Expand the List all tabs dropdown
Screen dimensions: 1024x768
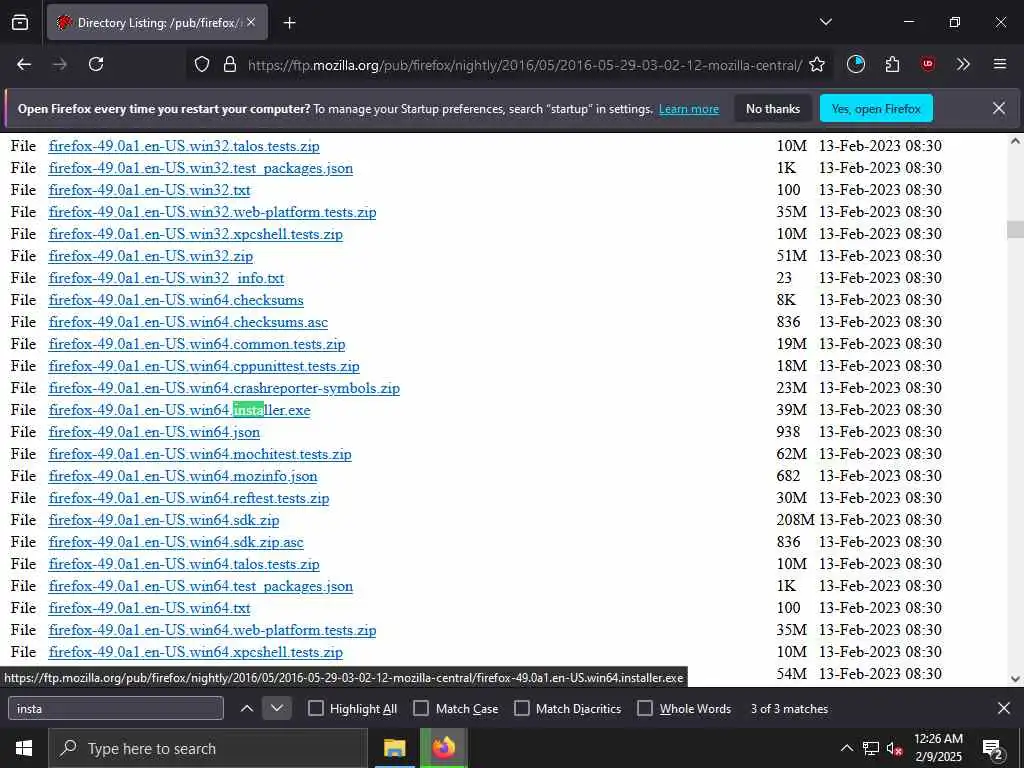(x=825, y=22)
